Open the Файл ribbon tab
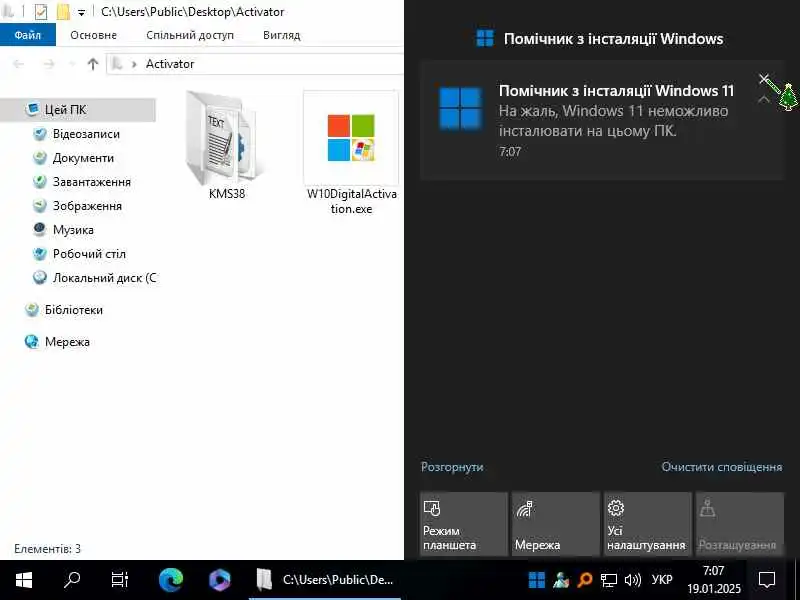Viewport: 800px width, 600px height. 28,35
